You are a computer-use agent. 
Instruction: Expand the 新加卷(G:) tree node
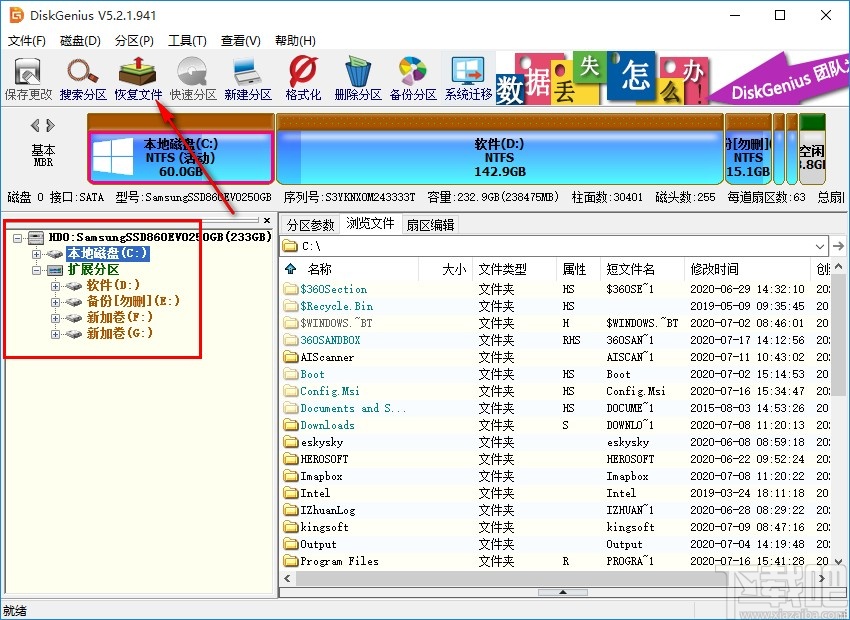[x=55, y=334]
